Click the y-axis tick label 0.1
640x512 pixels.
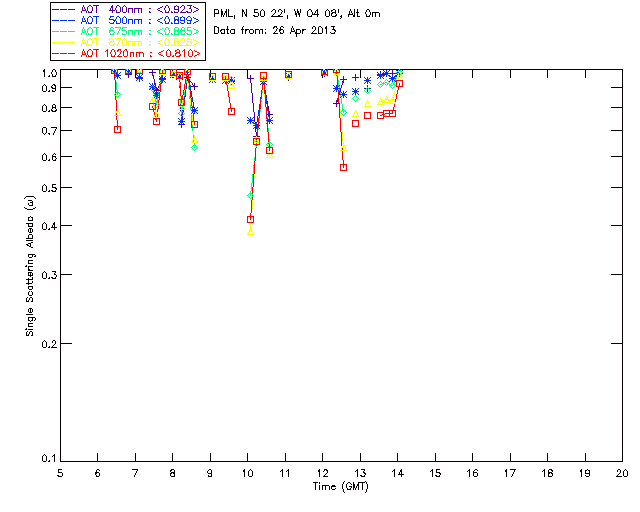pos(49,459)
